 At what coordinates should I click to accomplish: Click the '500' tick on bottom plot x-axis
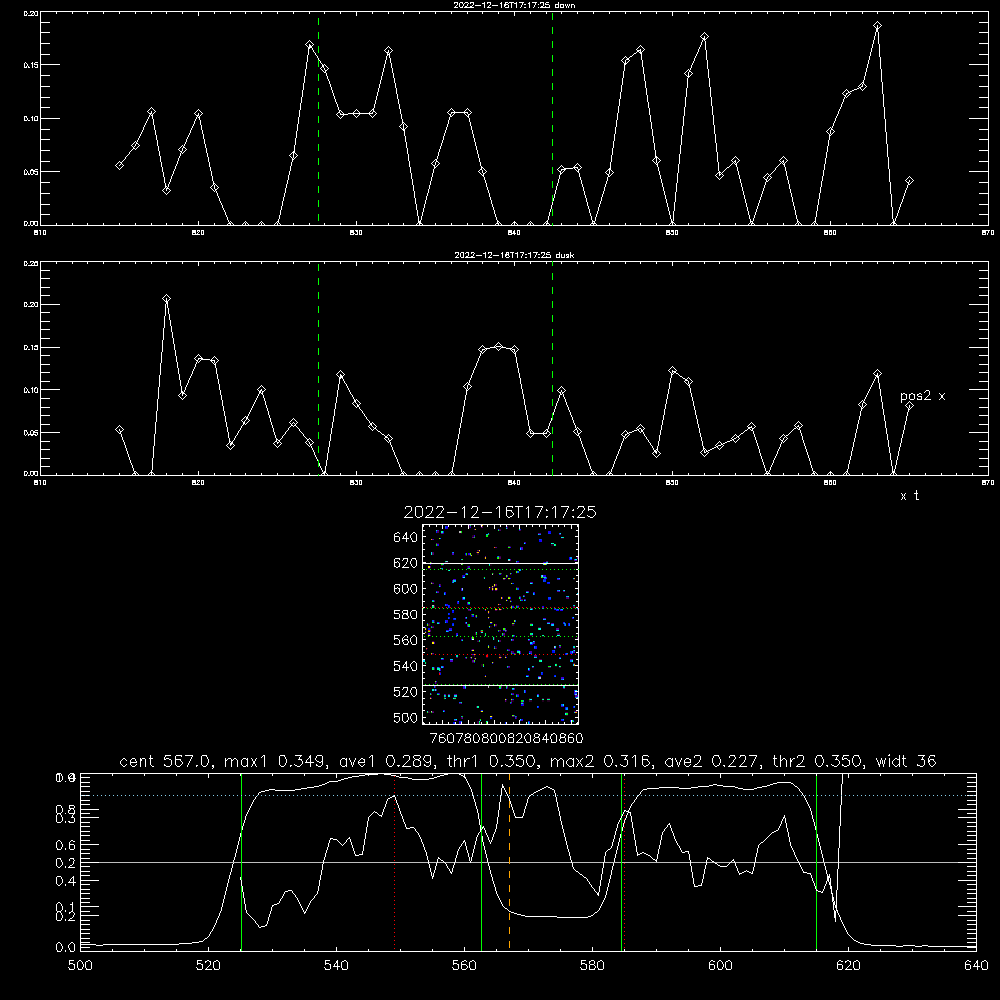click(x=80, y=966)
